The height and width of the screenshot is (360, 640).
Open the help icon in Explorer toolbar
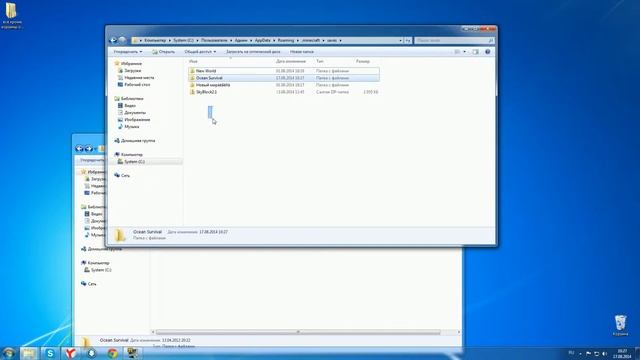[487, 52]
